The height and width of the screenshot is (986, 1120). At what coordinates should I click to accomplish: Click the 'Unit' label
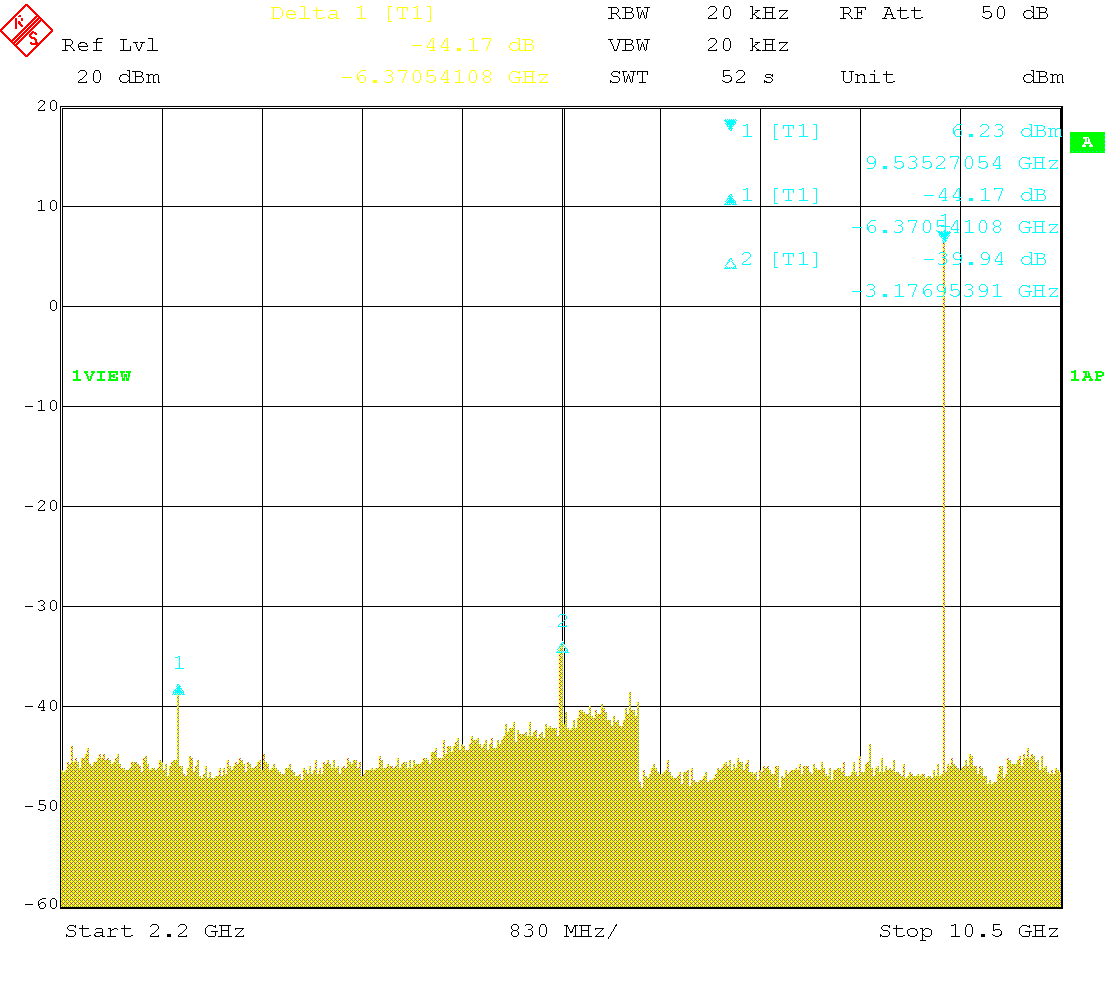868,77
